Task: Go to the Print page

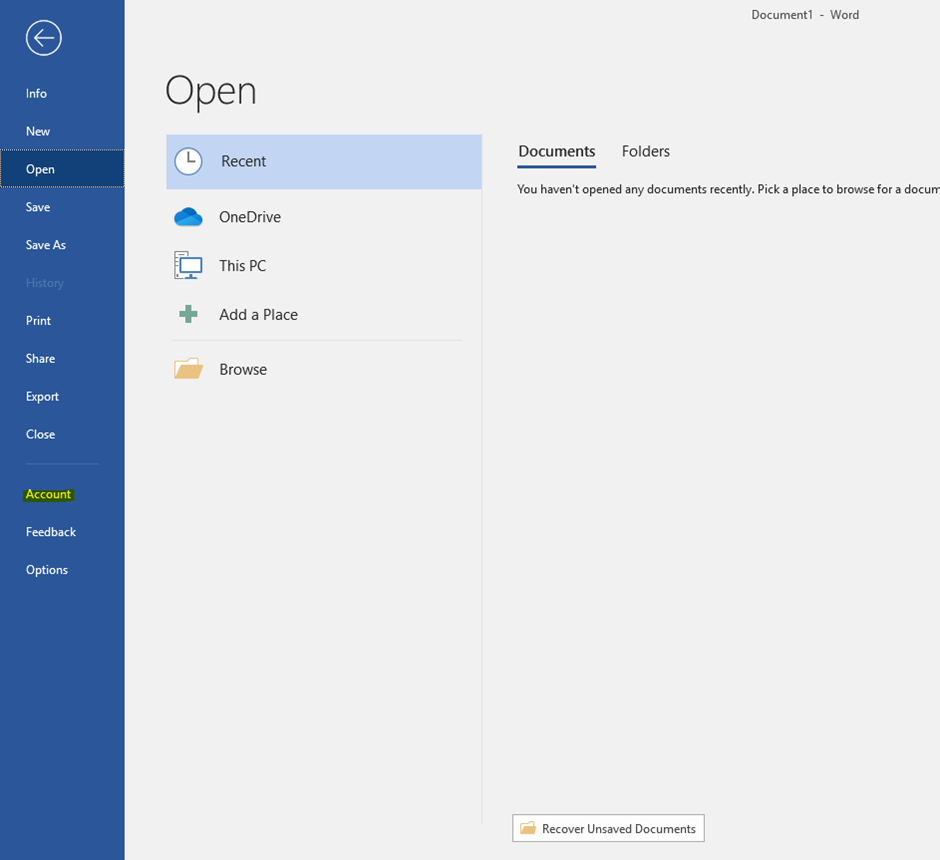Action: pos(39,321)
